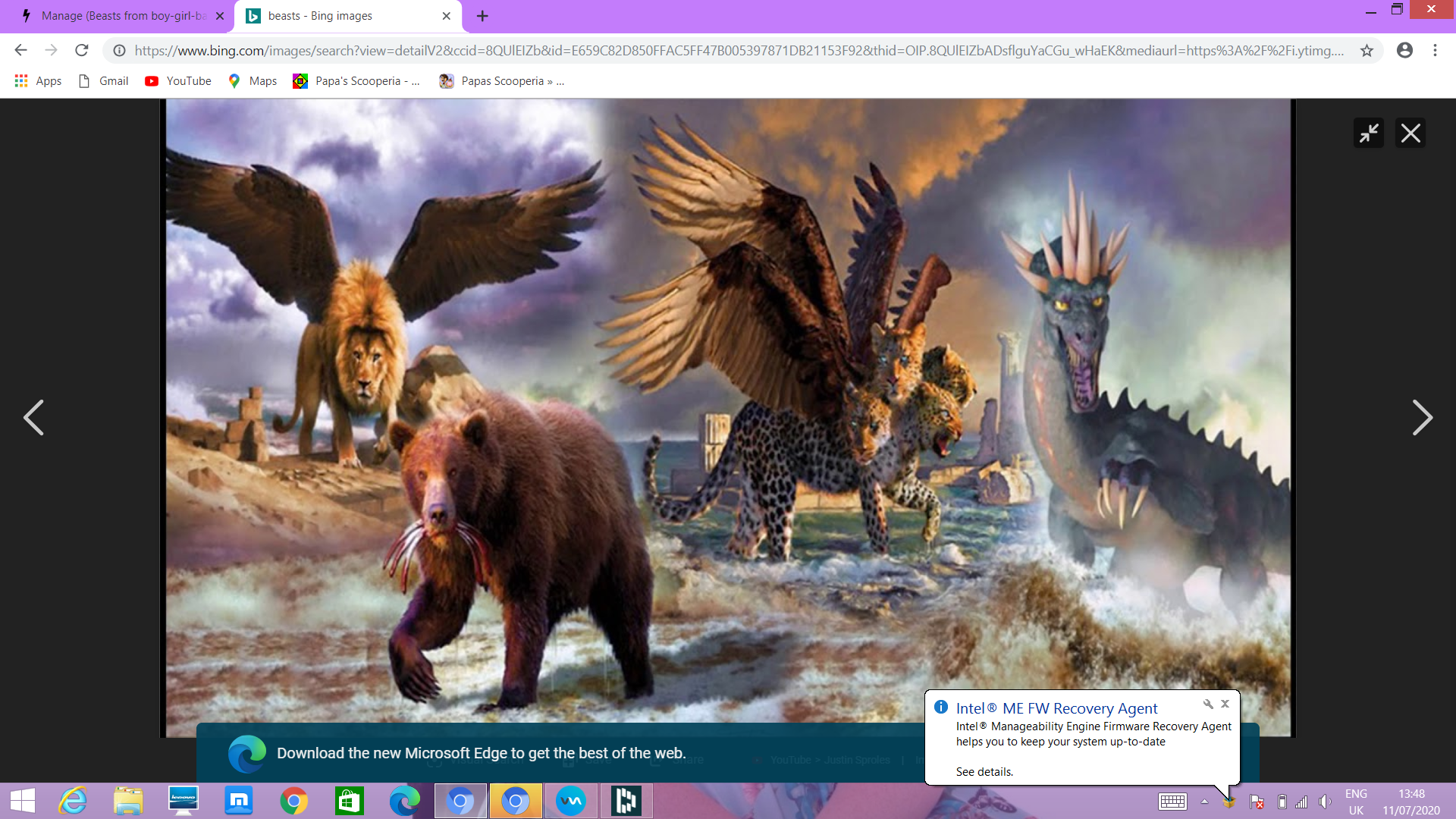Viewport: 1456px width, 819px height.
Task: Open Papa's Scooperia bookmark
Action: pyautogui.click(x=356, y=80)
